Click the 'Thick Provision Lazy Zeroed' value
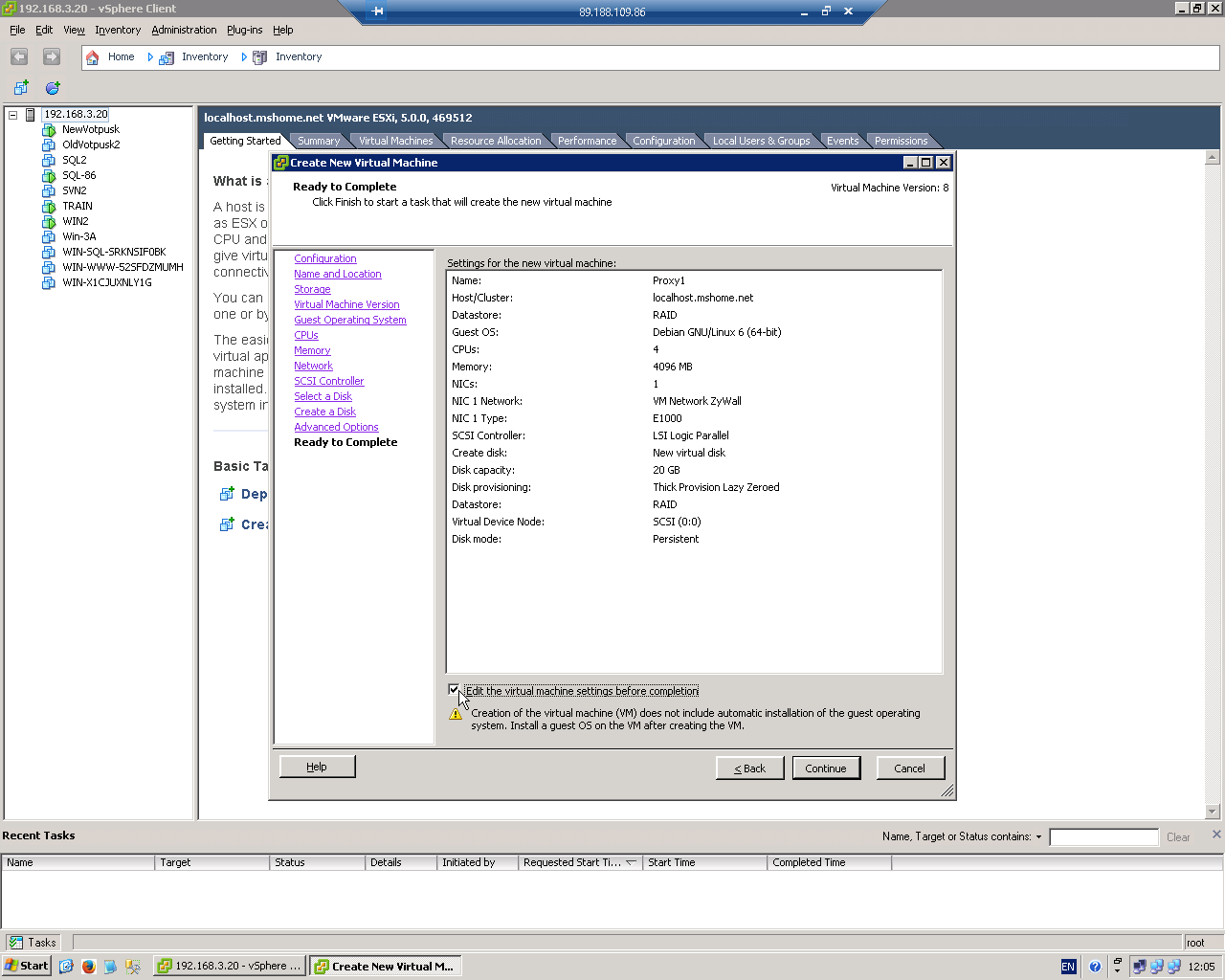 pyautogui.click(x=716, y=487)
